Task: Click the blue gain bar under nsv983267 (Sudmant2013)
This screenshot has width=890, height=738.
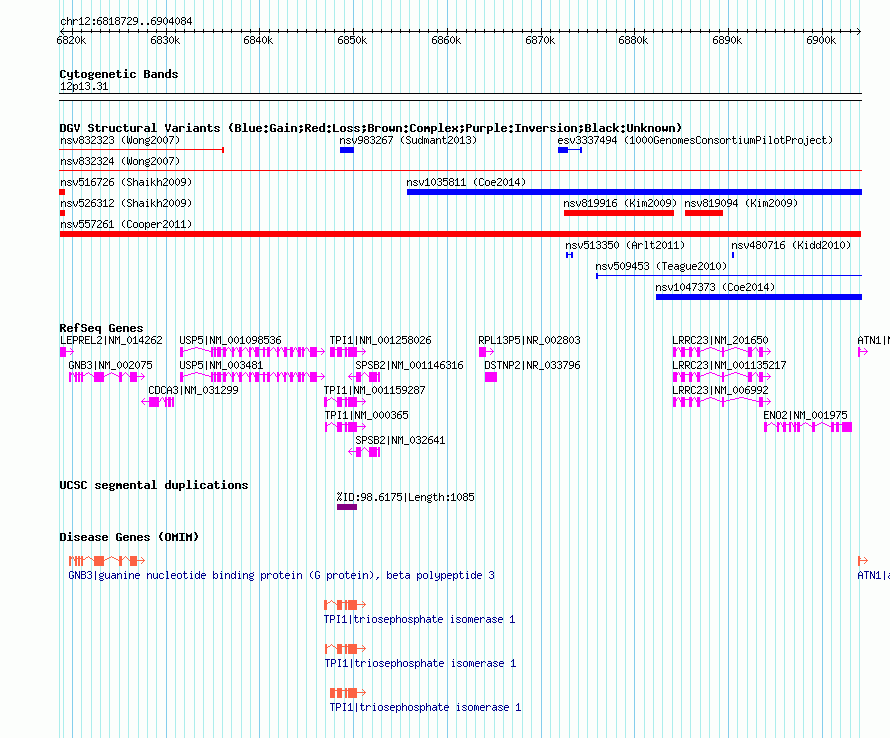Action: click(x=347, y=150)
